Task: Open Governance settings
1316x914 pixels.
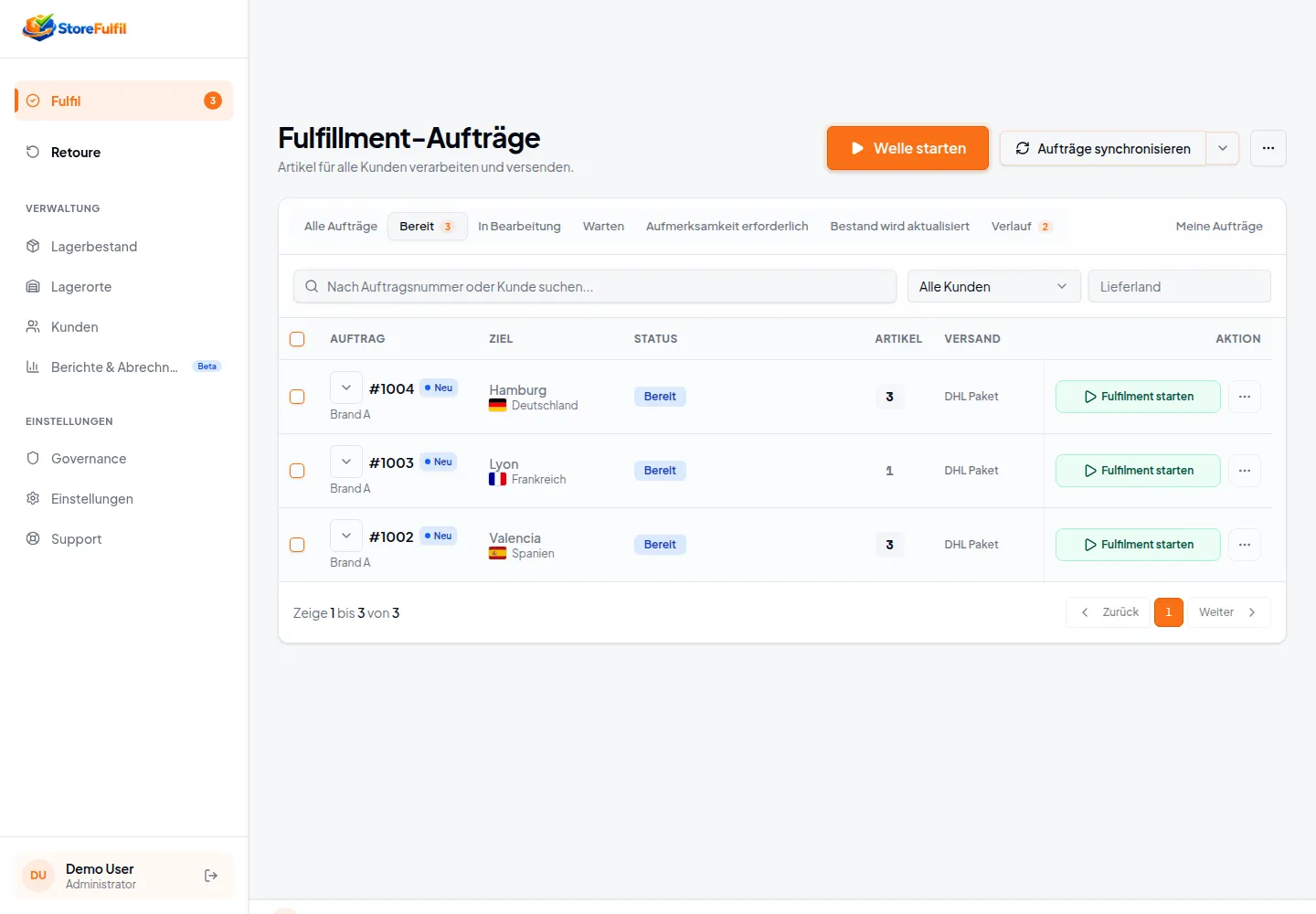Action: pyautogui.click(x=123, y=459)
